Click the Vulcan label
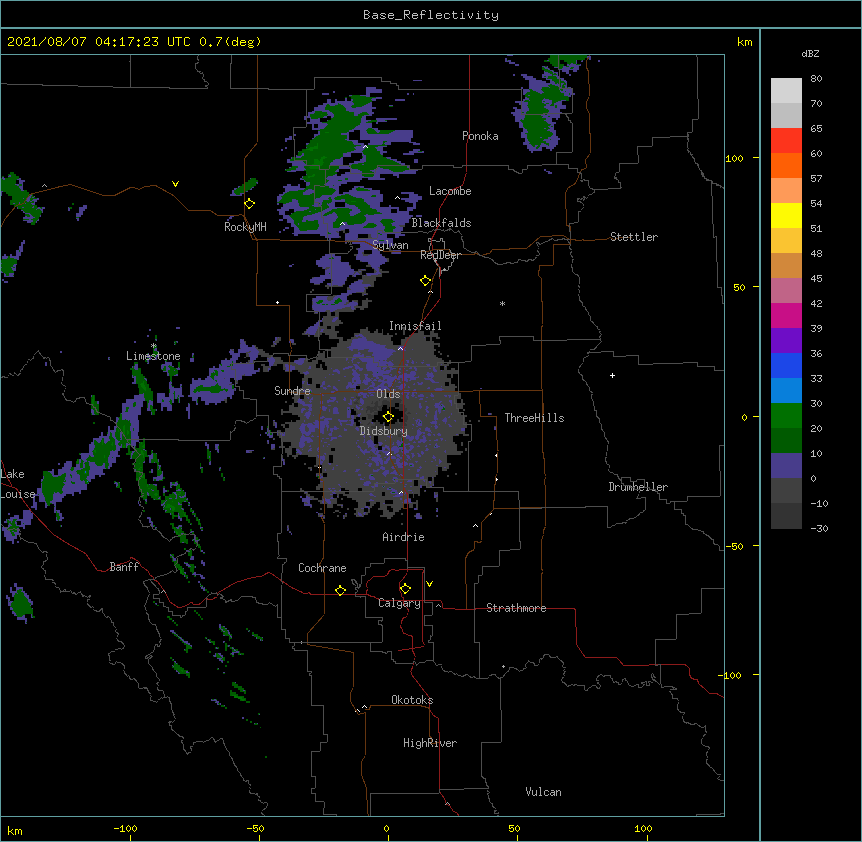862x842 pixels. 543,792
